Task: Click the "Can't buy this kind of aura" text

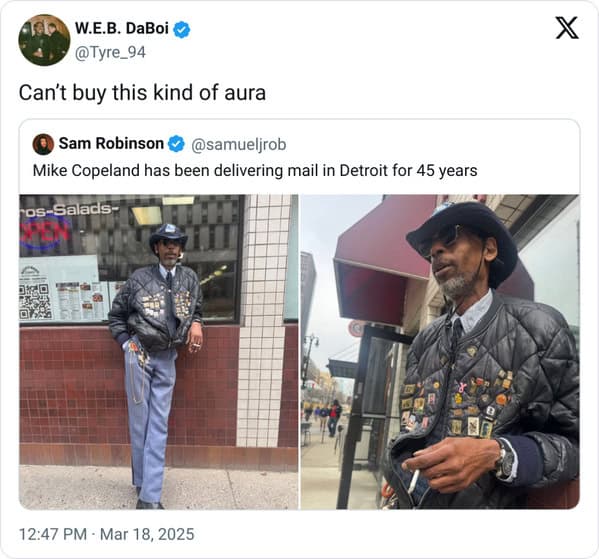Action: point(142,93)
